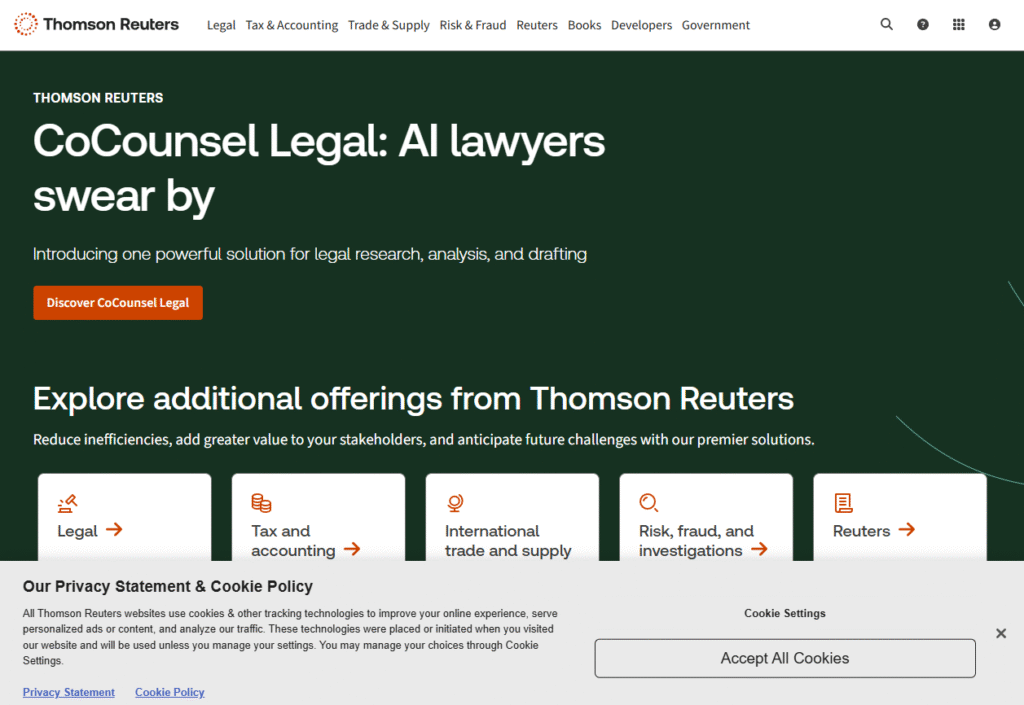Close the cookie policy banner
Image resolution: width=1024 pixels, height=705 pixels.
pyautogui.click(x=1000, y=633)
